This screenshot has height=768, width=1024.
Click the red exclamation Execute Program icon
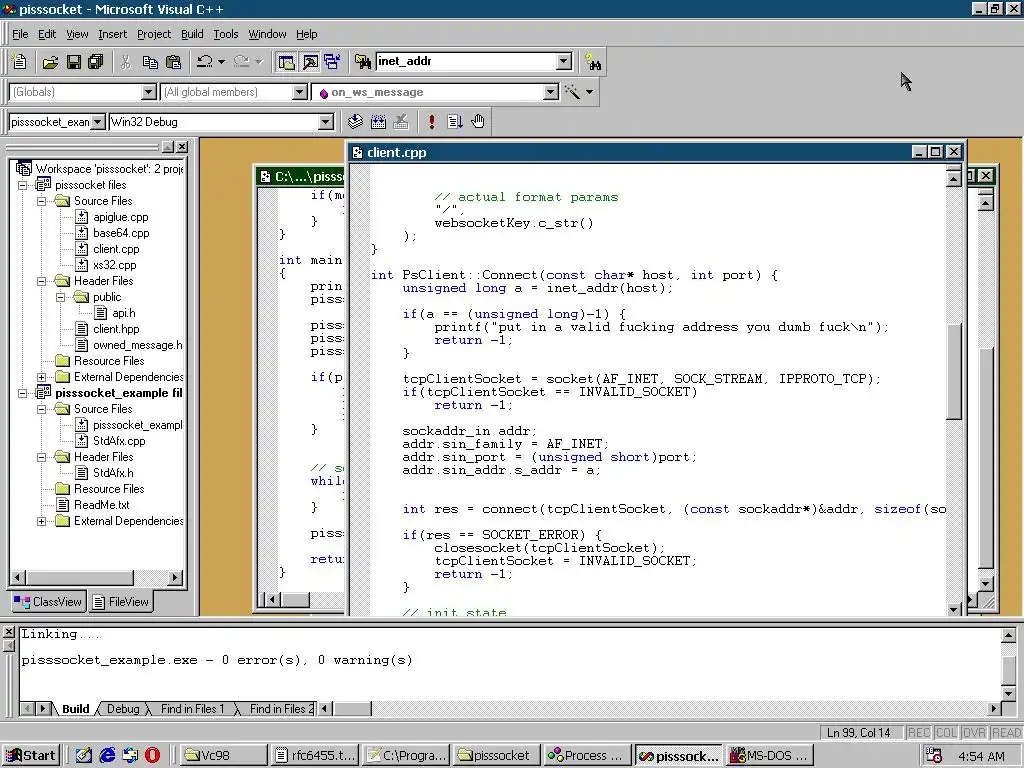(432, 121)
